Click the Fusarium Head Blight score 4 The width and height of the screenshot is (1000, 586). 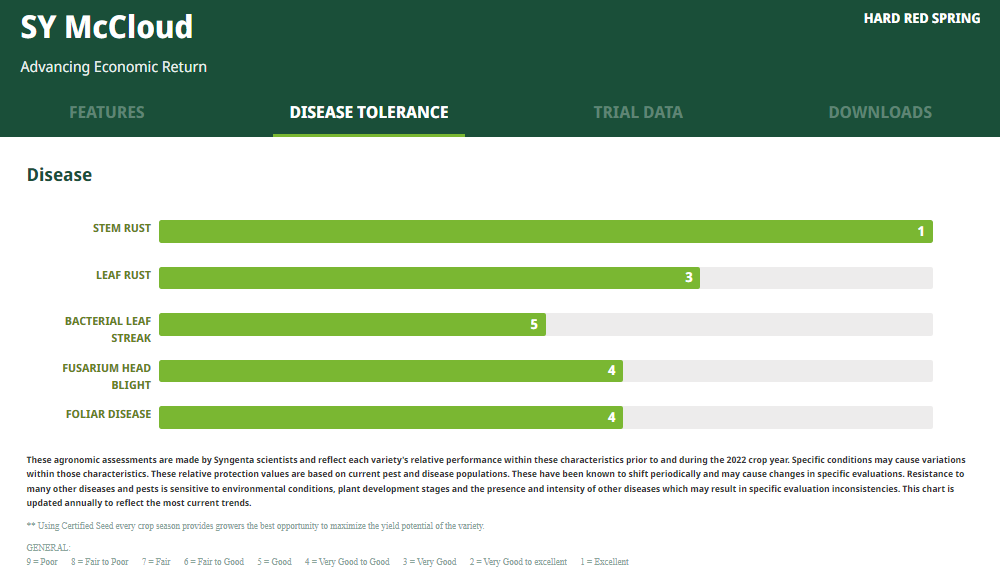612,370
